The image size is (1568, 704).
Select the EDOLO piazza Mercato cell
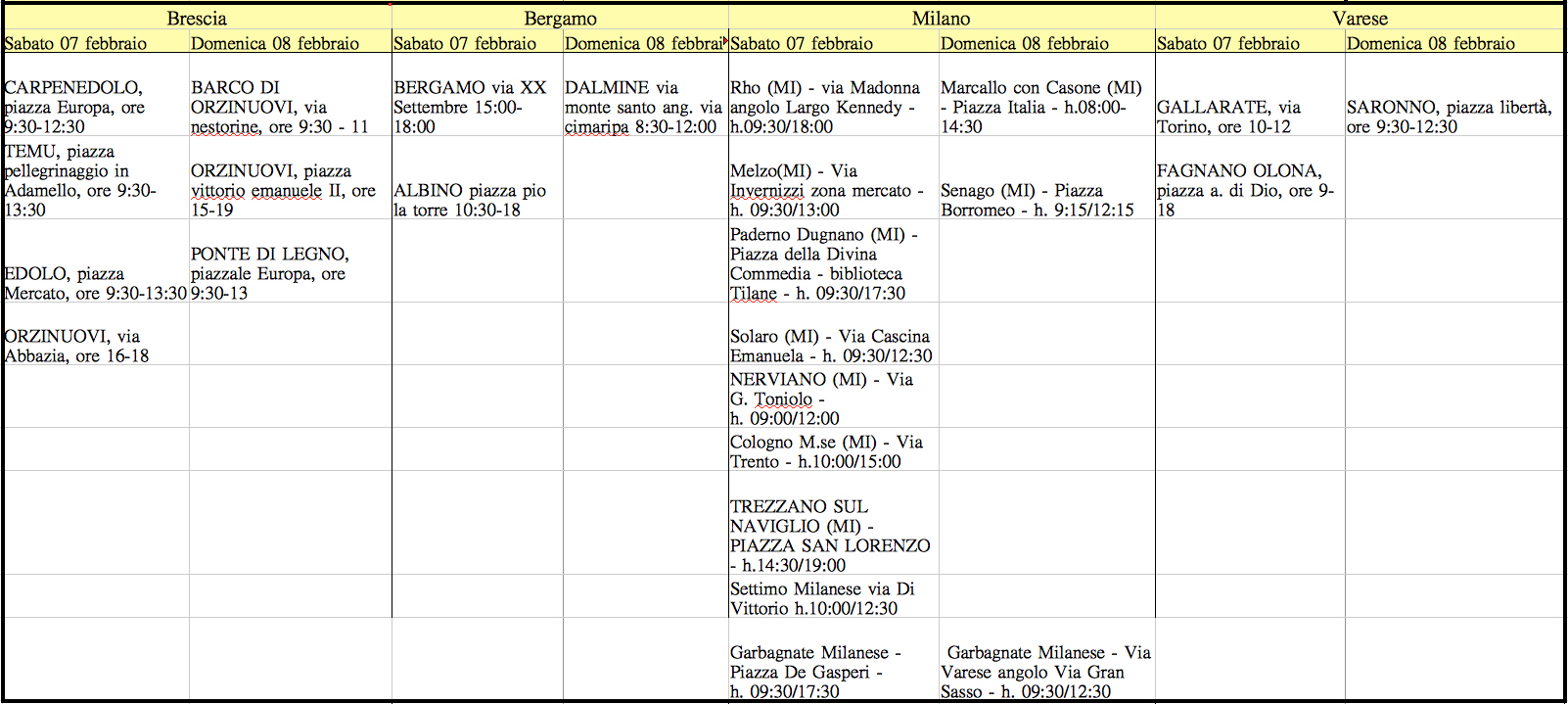click(x=96, y=261)
